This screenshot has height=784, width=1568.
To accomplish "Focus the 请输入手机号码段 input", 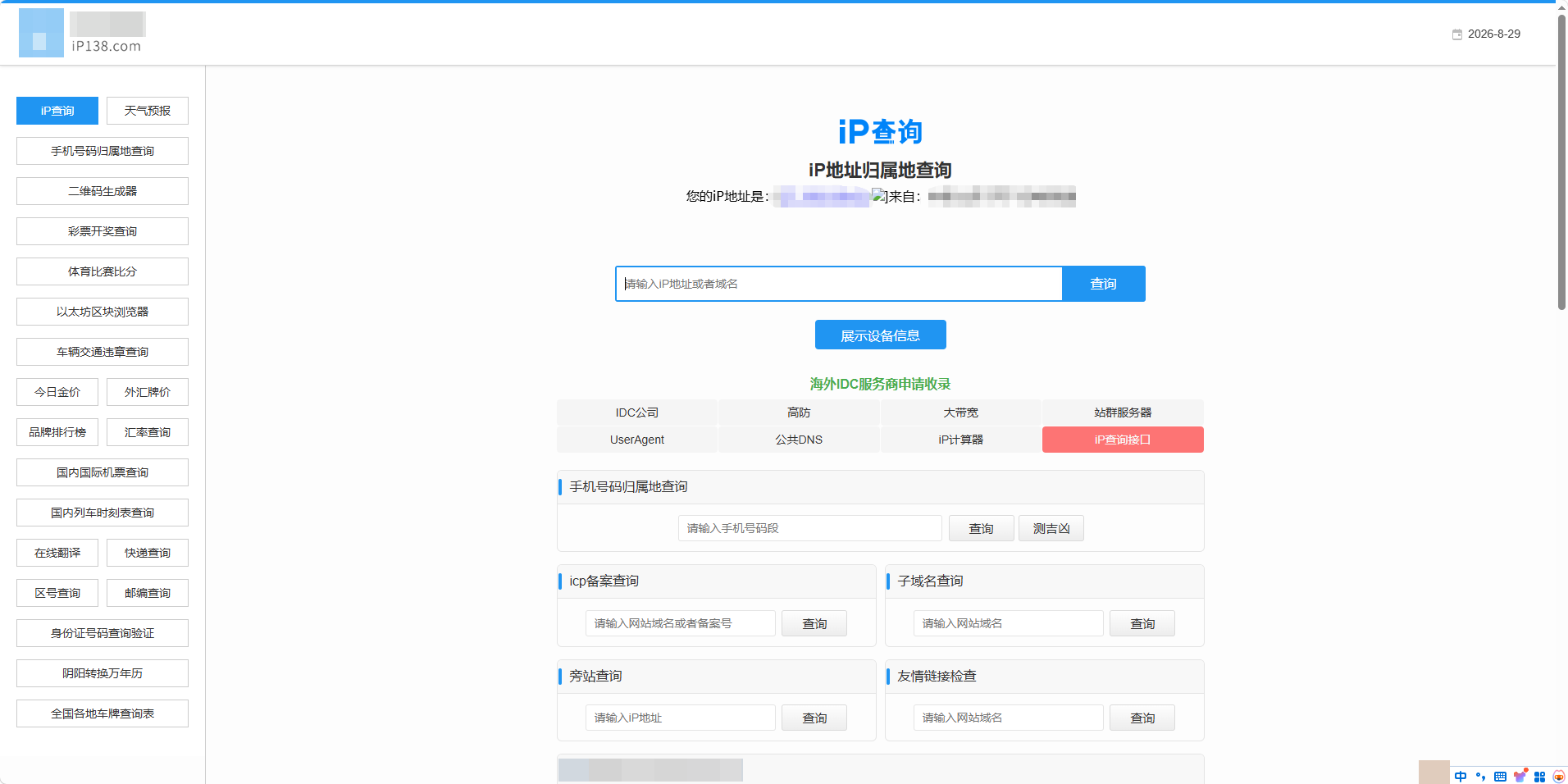I will [x=810, y=528].
